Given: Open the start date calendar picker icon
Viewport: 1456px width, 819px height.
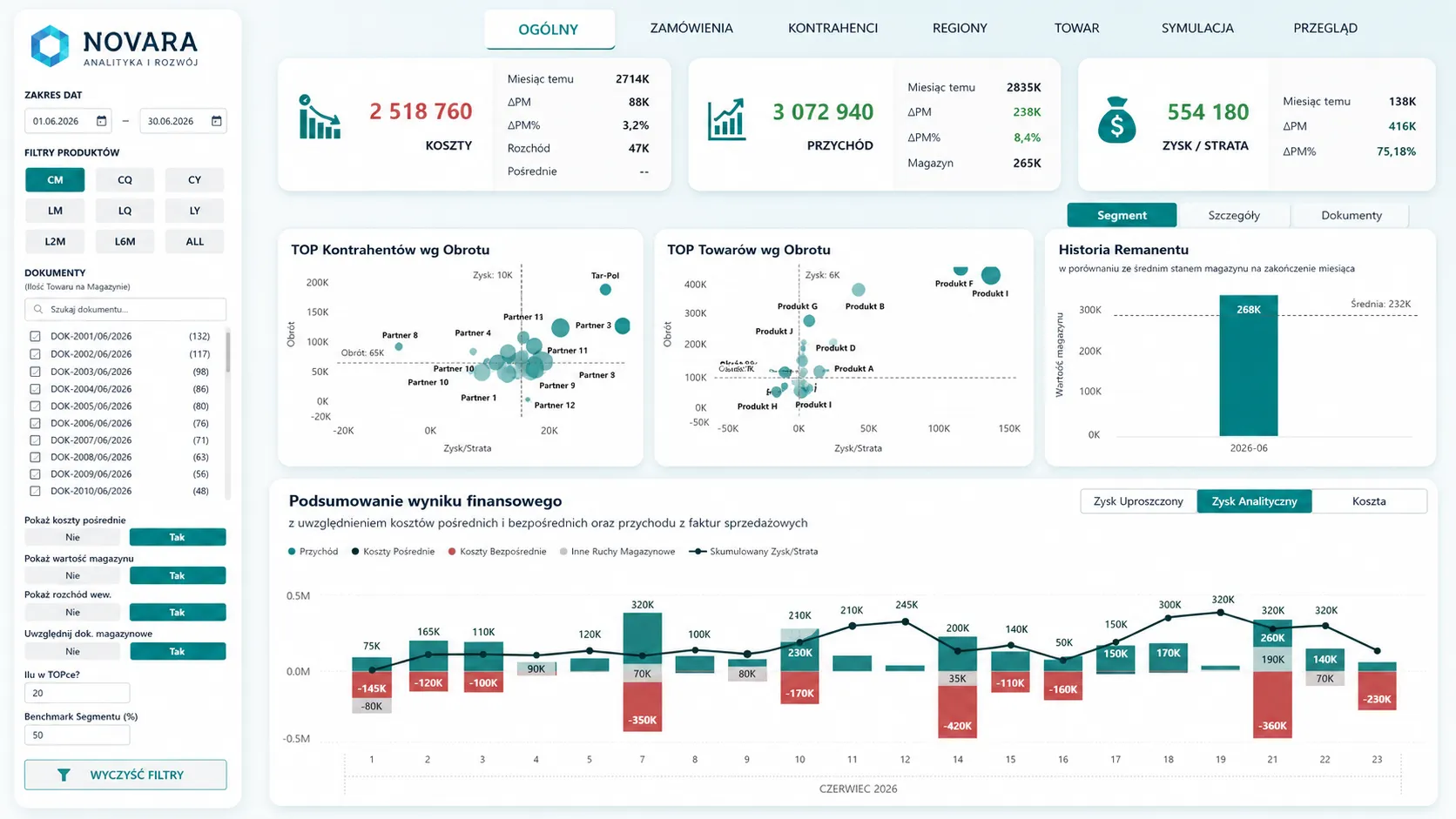Looking at the screenshot, I should click(101, 121).
